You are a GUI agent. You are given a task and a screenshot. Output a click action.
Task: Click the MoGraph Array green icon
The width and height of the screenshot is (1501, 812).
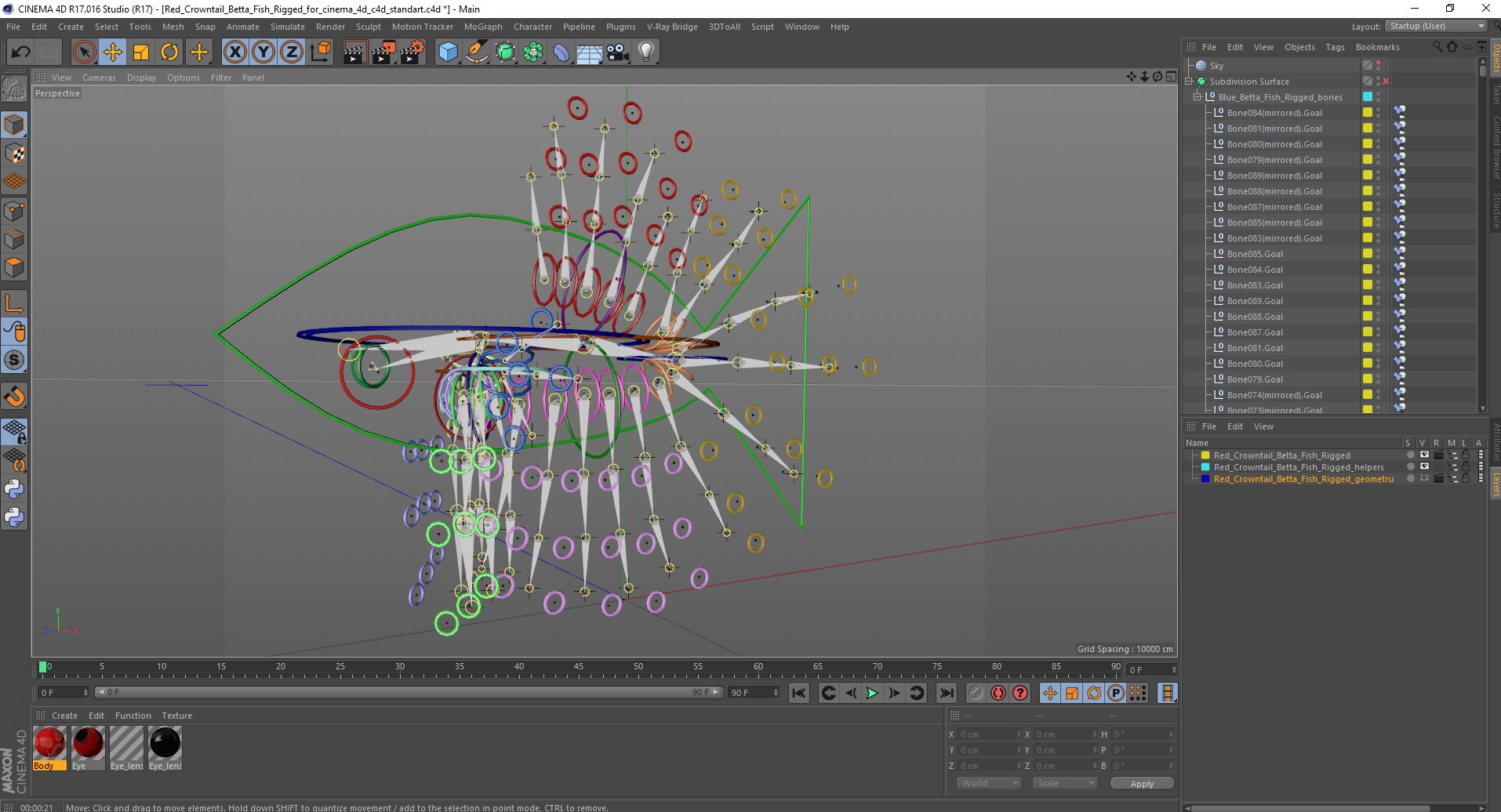pos(533,53)
